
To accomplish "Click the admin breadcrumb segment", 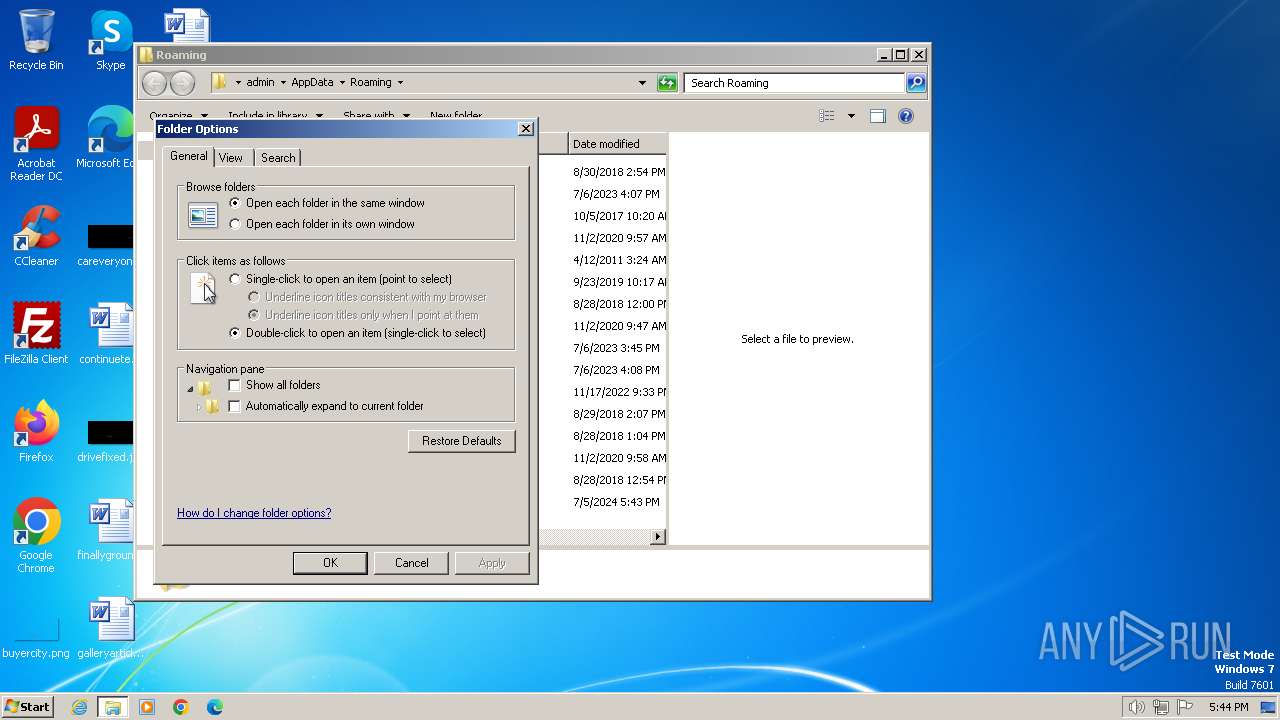I will [x=260, y=83].
